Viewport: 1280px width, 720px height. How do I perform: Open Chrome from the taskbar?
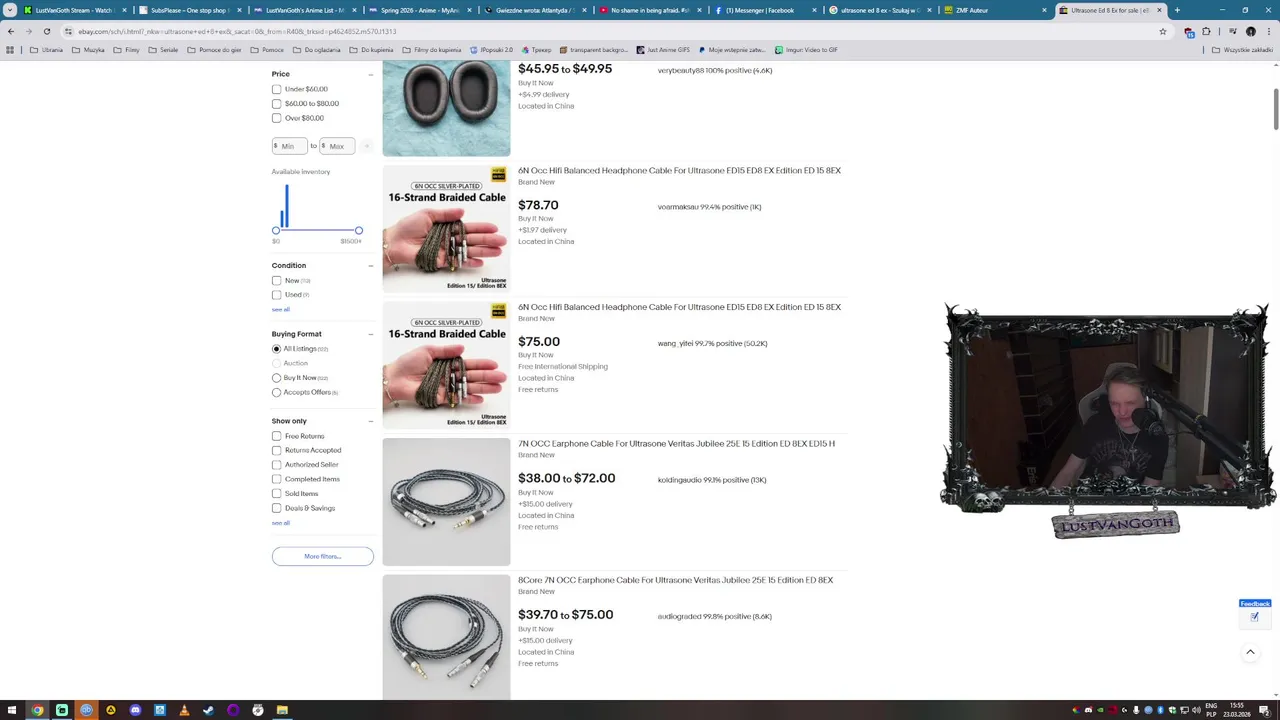pyautogui.click(x=37, y=710)
